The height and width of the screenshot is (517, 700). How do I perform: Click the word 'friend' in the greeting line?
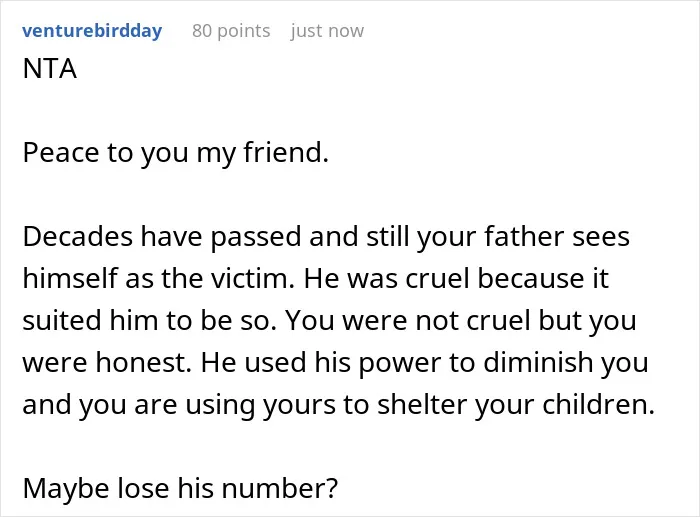(x=282, y=152)
